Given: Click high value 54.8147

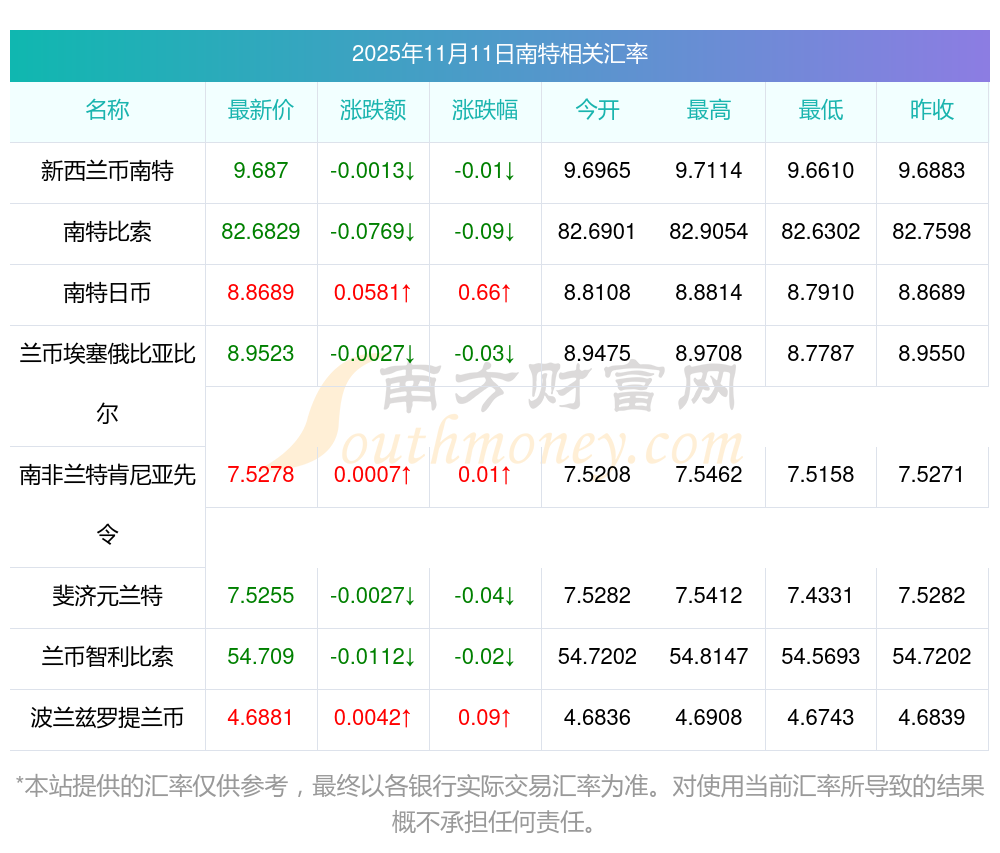Looking at the screenshot, I should click(709, 656).
